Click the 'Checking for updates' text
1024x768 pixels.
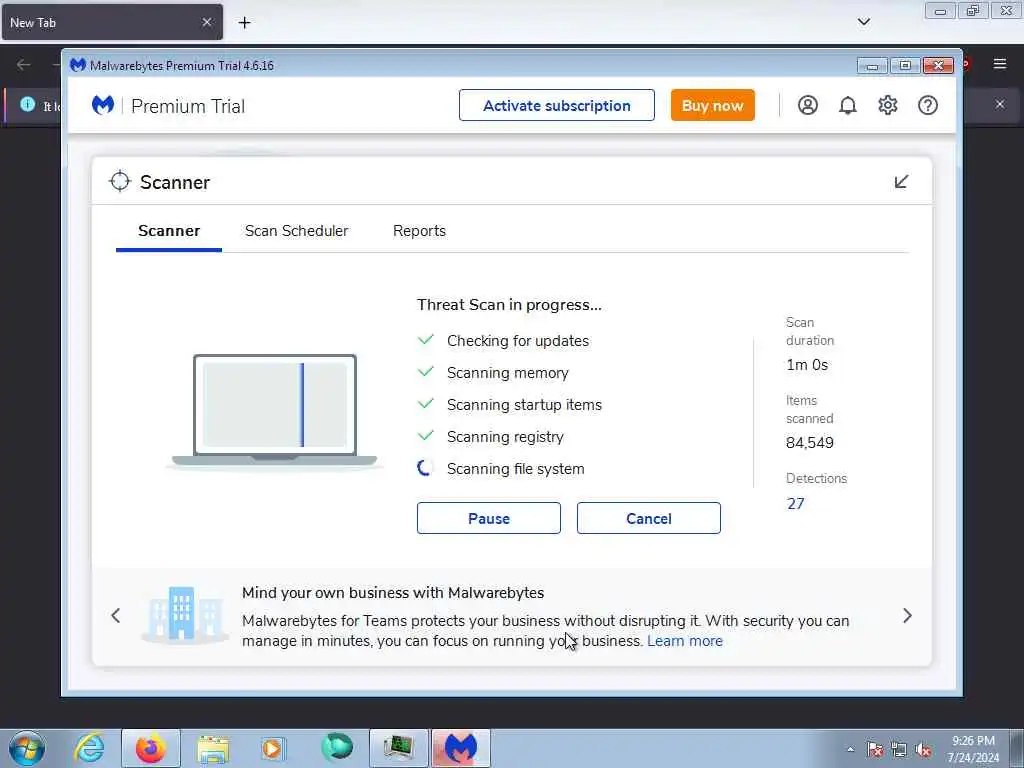517,341
